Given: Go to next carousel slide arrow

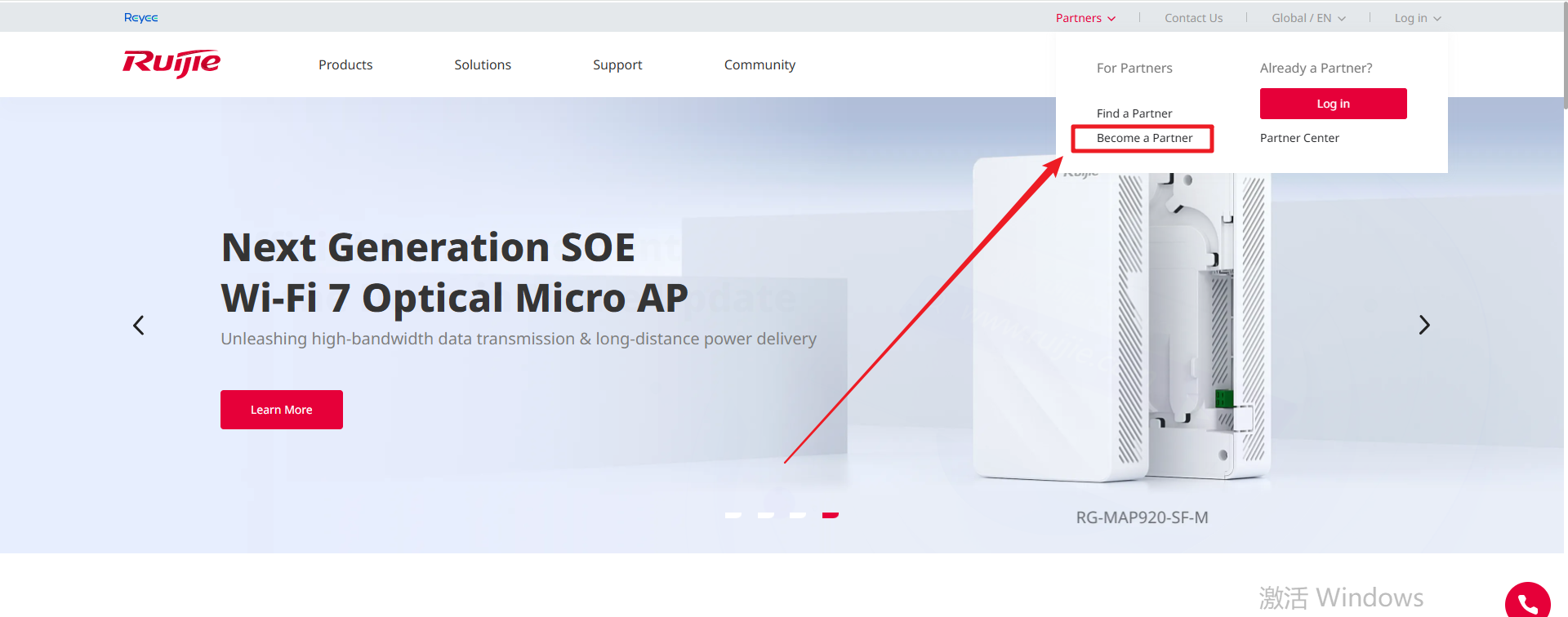Looking at the screenshot, I should tap(1424, 325).
